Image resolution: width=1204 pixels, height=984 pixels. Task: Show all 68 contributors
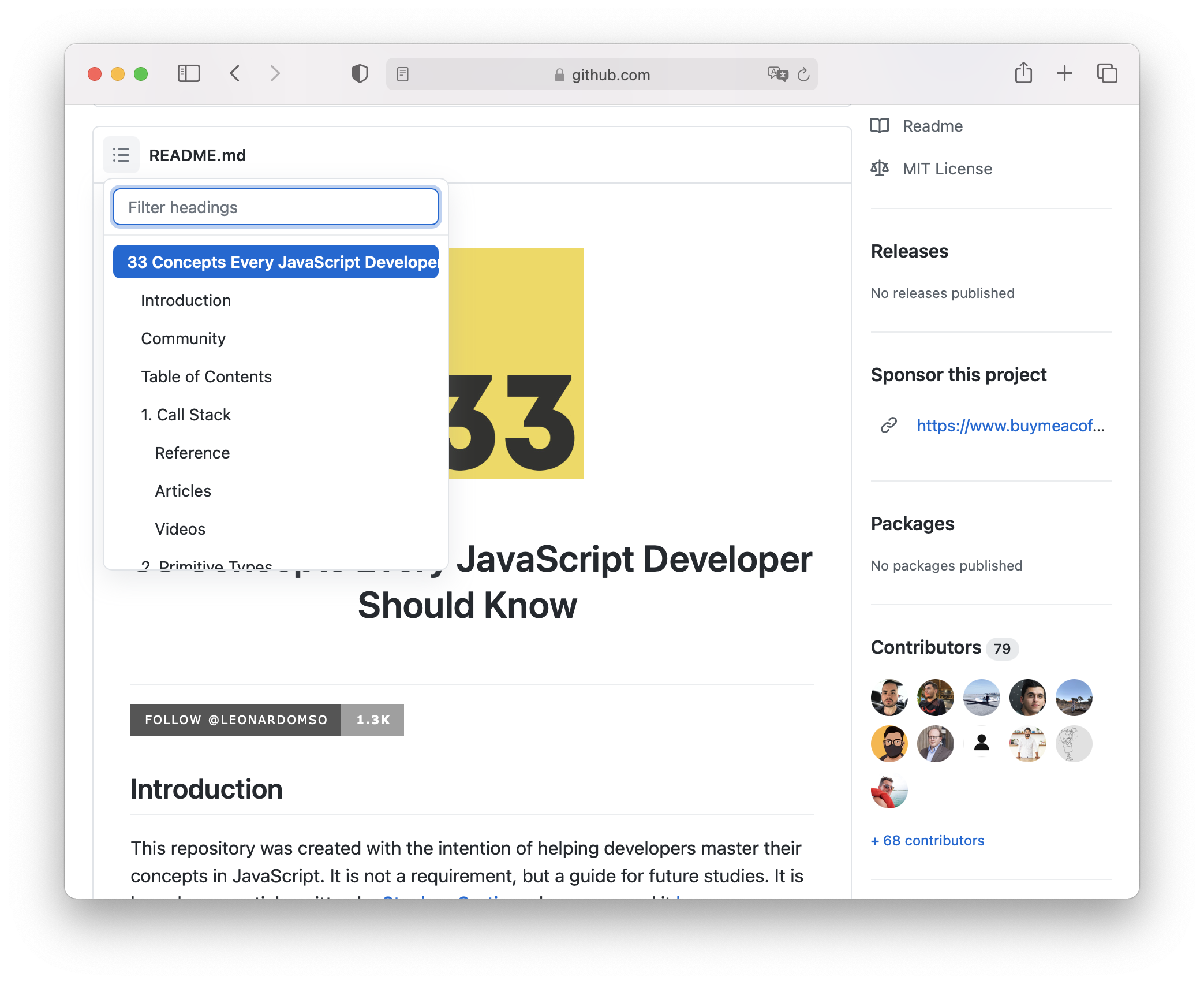pos(927,840)
